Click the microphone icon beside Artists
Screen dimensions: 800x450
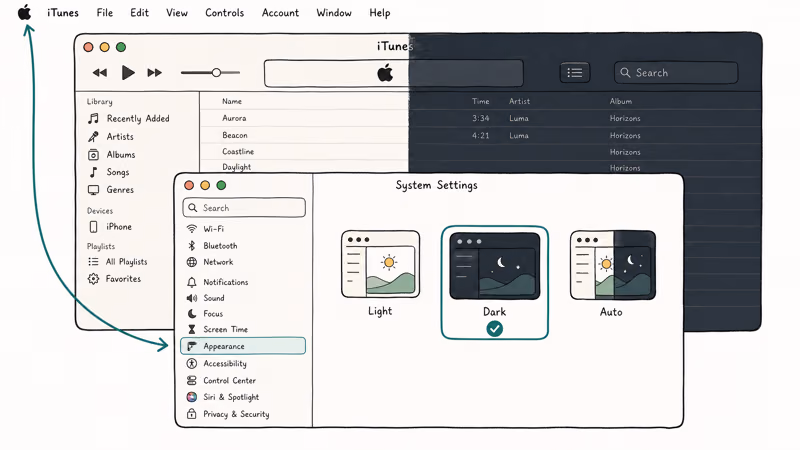point(93,136)
